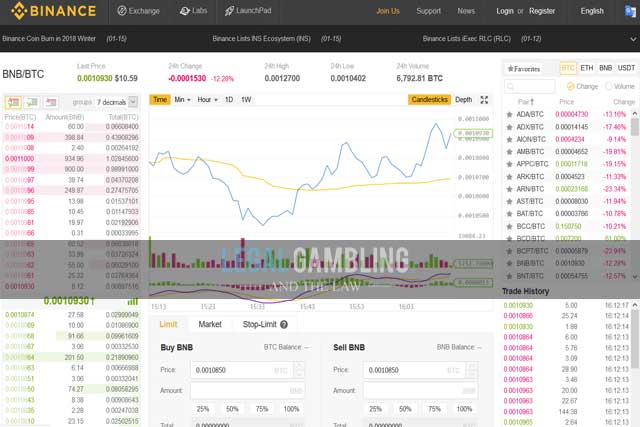Switch to Candlesticks chart view

click(429, 100)
